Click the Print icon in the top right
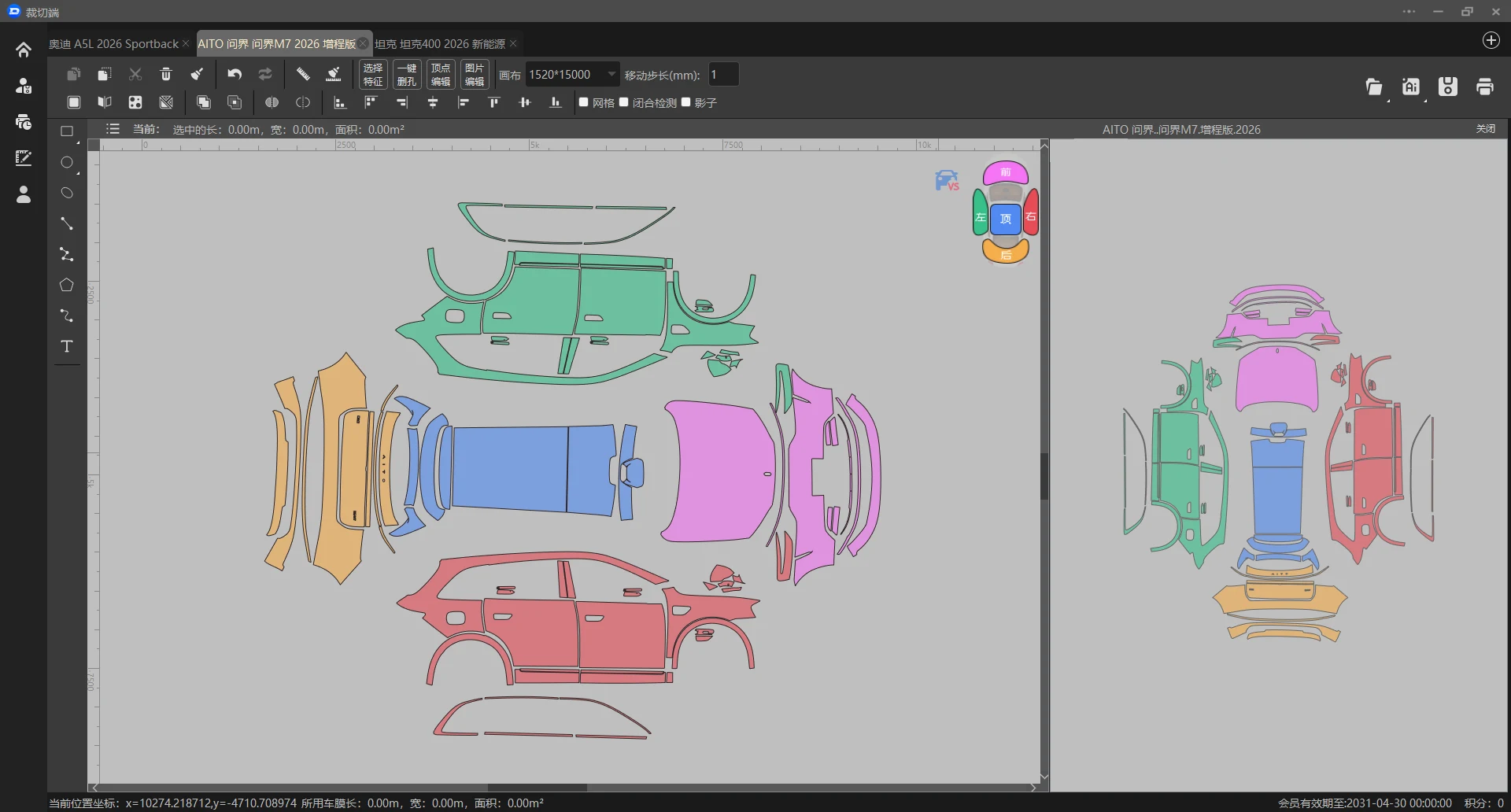 tap(1485, 87)
